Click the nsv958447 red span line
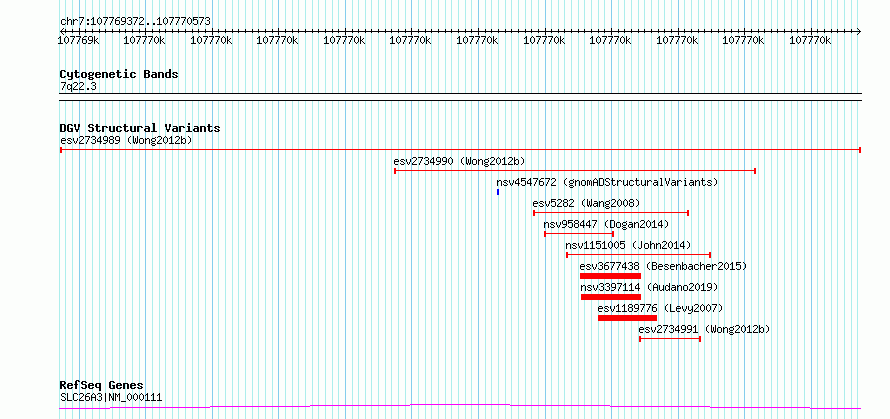The width and height of the screenshot is (890, 419). pos(579,234)
